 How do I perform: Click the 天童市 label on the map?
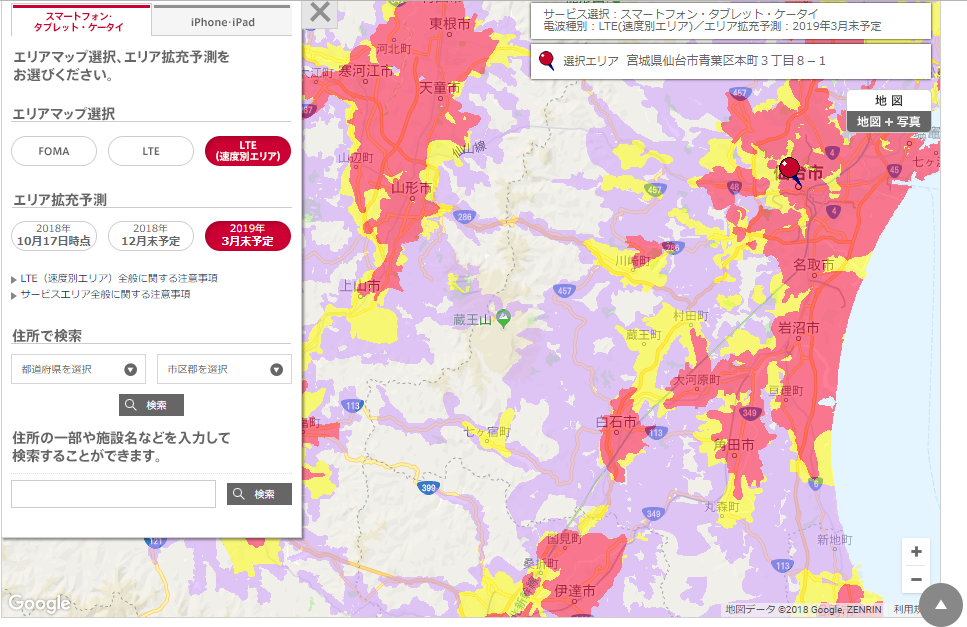point(440,88)
